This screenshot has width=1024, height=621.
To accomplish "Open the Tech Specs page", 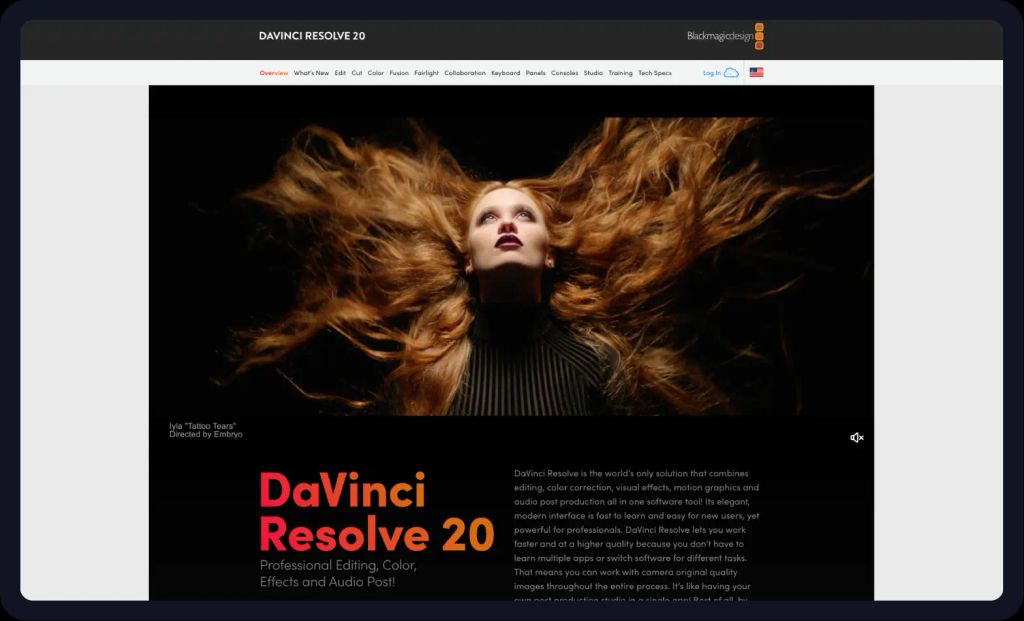I will 656,72.
